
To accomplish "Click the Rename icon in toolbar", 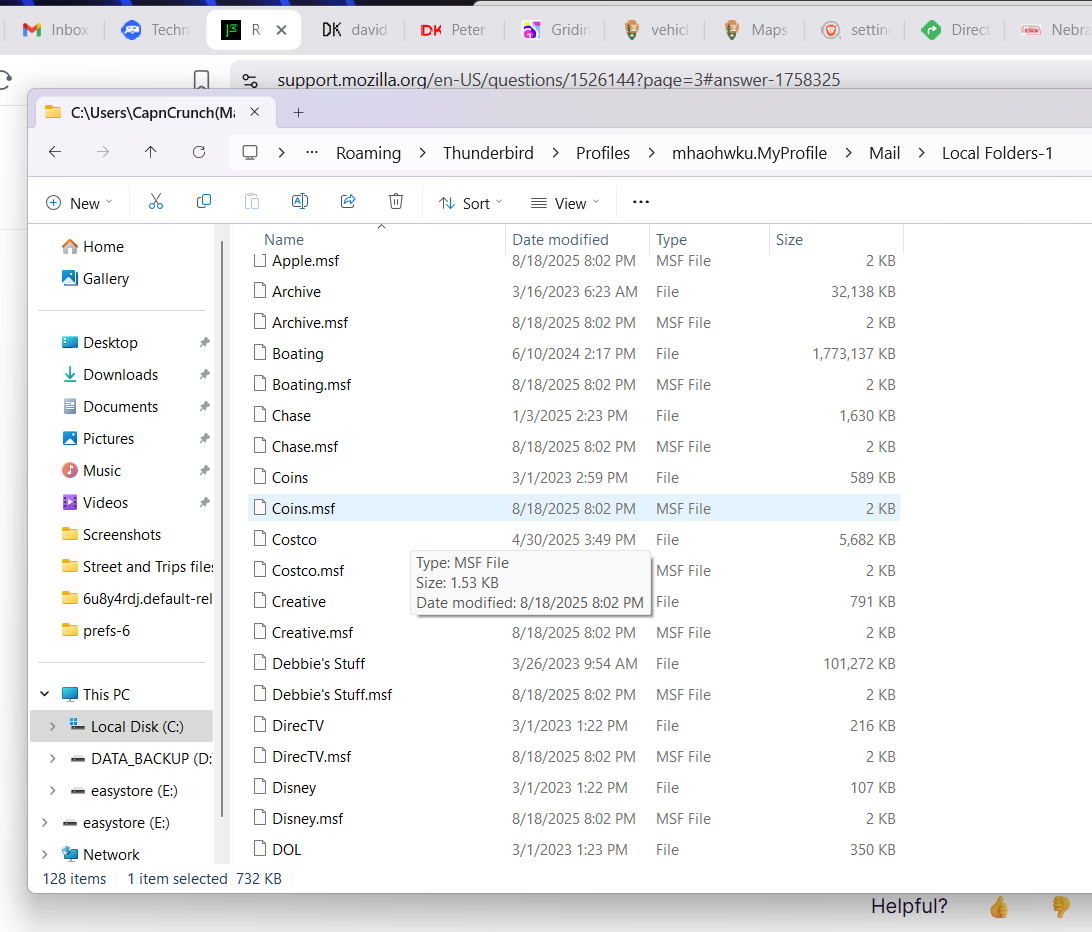I will tap(299, 202).
